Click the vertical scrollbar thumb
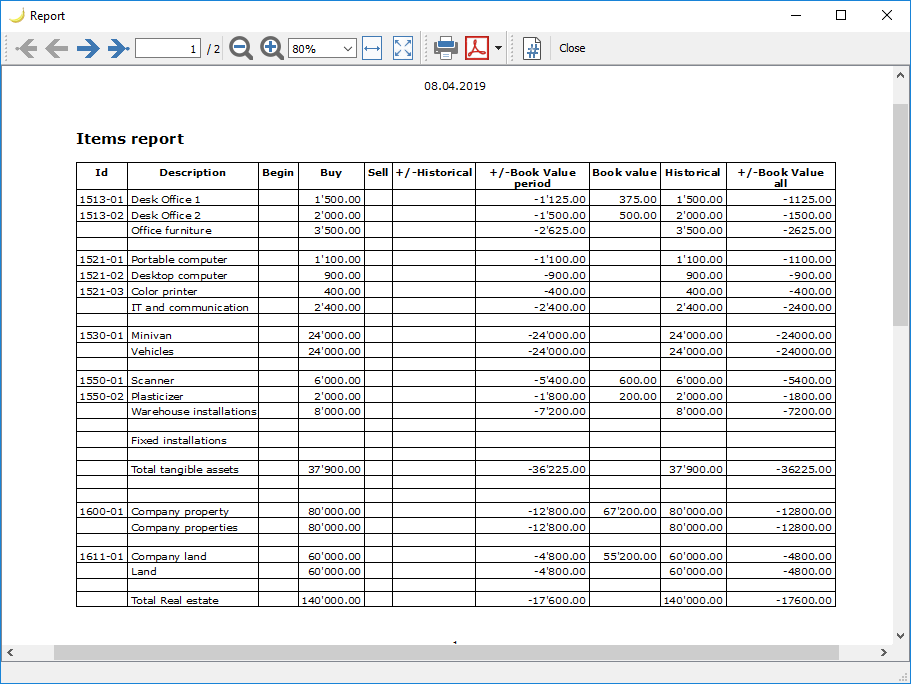 pos(900,215)
